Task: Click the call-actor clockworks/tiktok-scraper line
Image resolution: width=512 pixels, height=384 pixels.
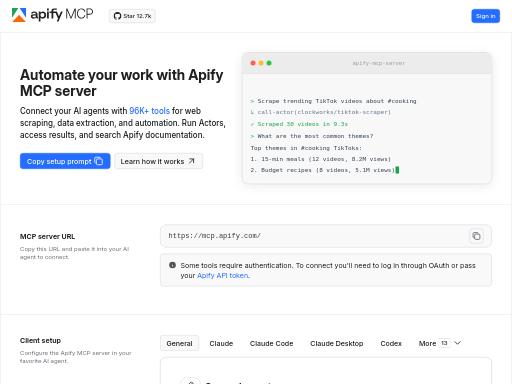Action: [320, 112]
